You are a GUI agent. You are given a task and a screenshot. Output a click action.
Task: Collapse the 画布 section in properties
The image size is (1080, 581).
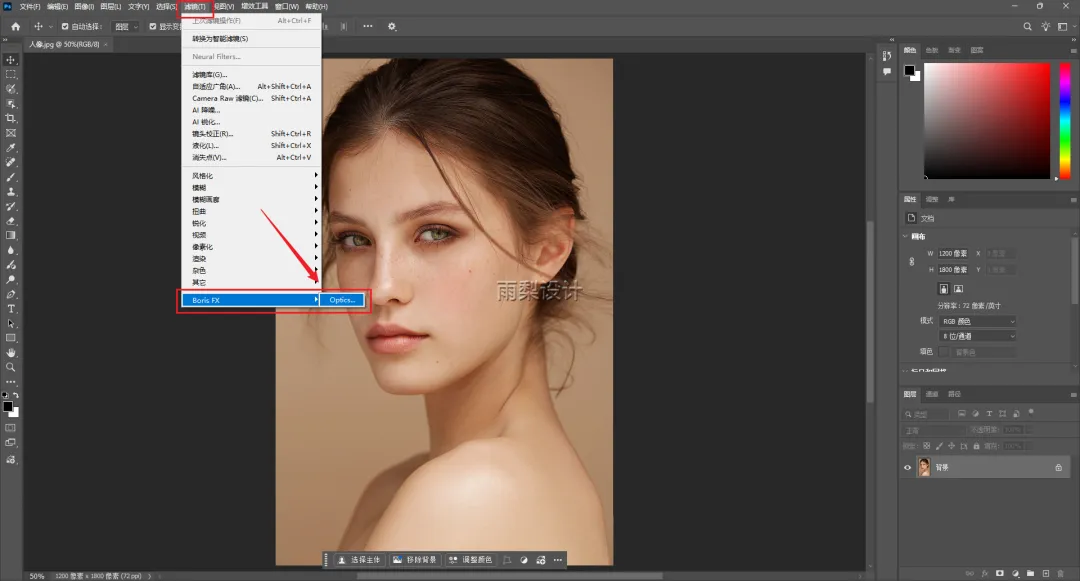pos(907,237)
